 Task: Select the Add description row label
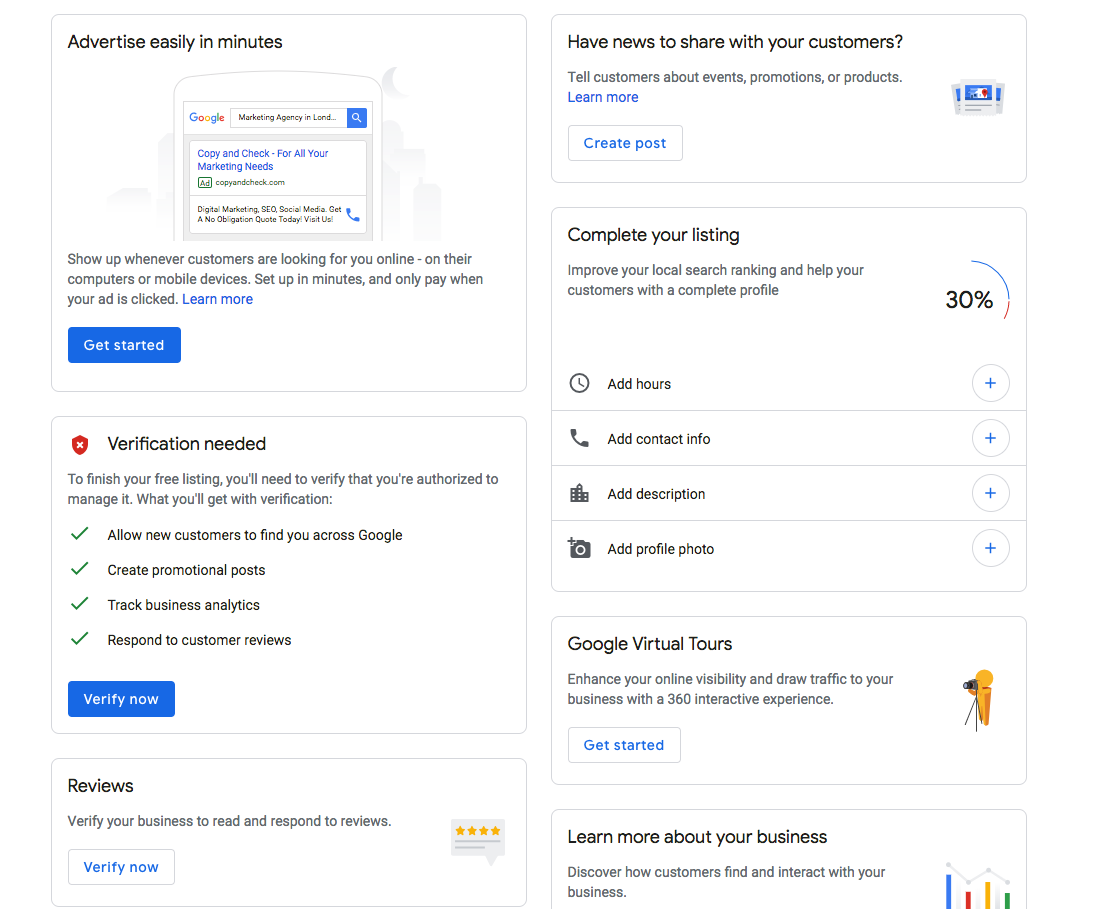pos(656,494)
